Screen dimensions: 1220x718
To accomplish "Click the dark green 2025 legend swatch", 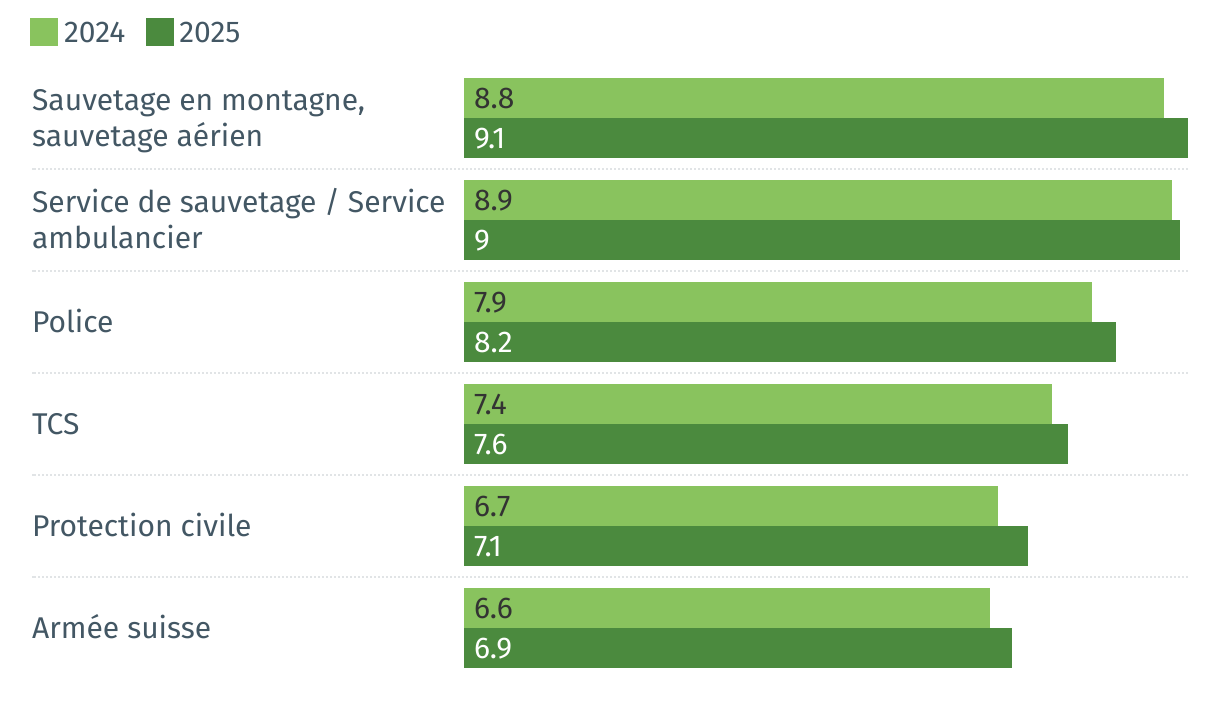I will click(x=160, y=33).
